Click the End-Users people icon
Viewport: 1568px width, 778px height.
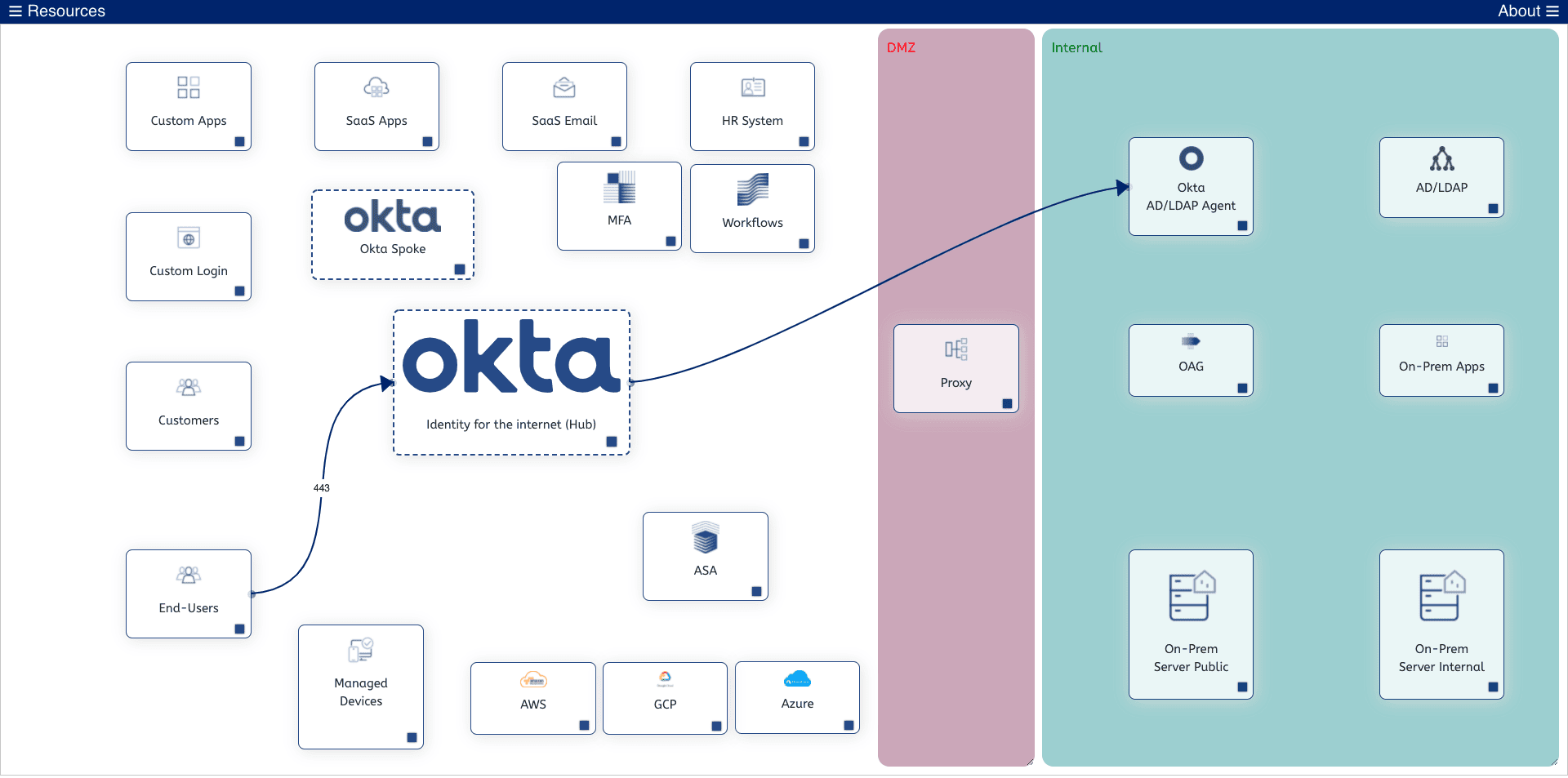[x=189, y=575]
